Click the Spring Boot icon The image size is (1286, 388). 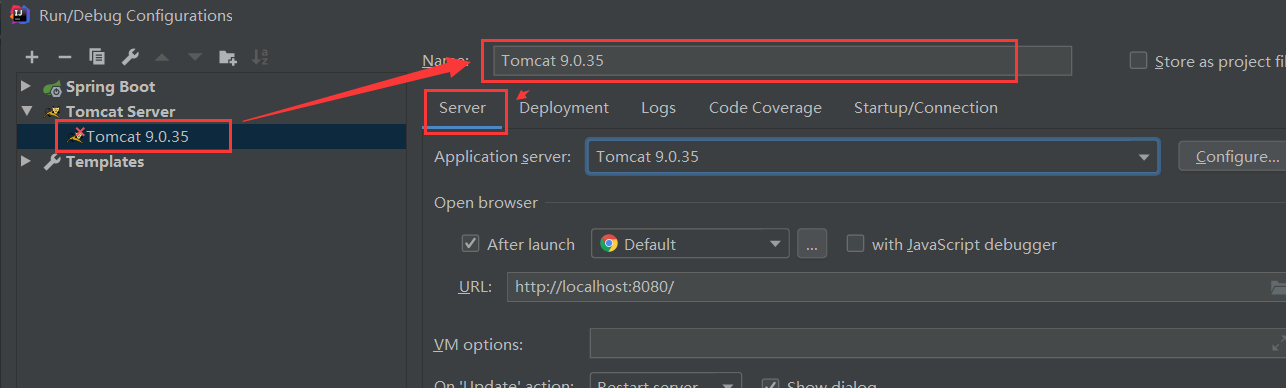[x=52, y=87]
